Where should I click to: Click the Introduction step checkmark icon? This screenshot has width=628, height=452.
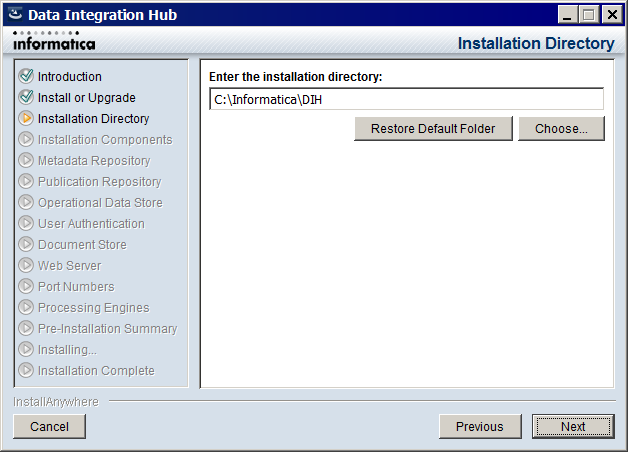tap(26, 76)
